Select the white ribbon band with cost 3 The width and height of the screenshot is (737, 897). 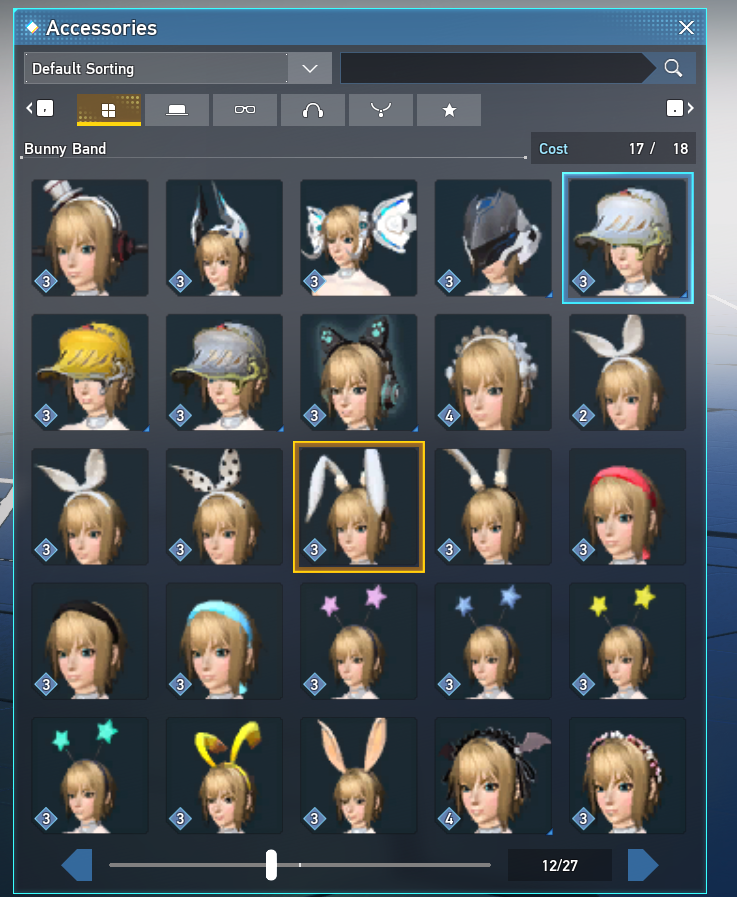(x=90, y=507)
